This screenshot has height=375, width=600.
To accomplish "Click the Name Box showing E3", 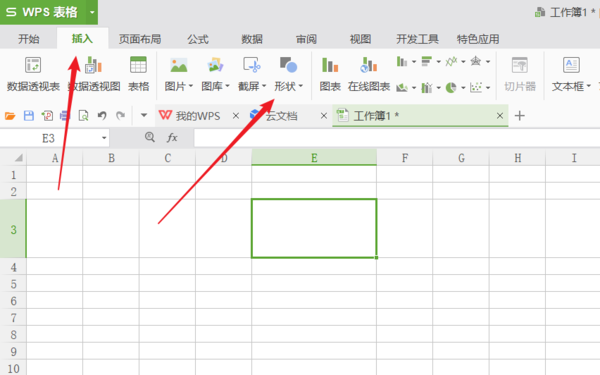I will 49,138.
